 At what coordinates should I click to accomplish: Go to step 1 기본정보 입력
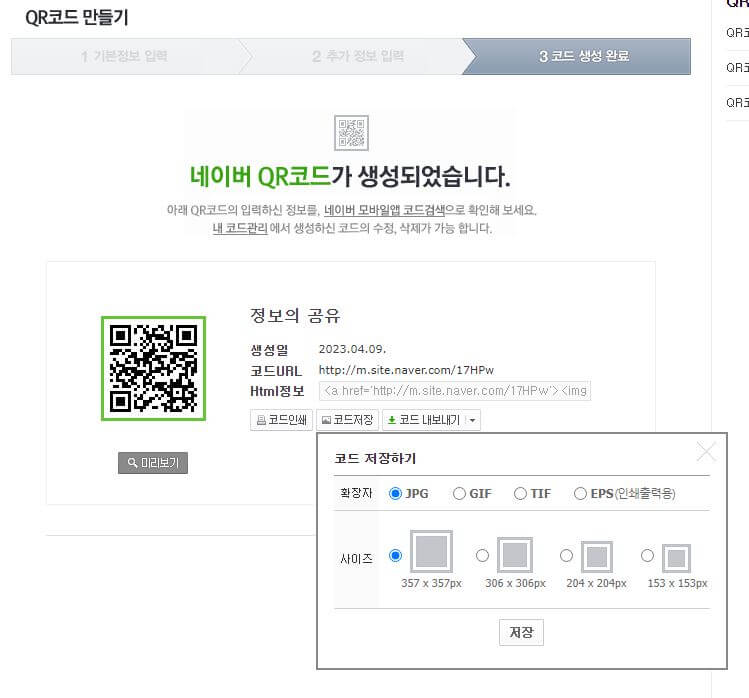(x=124, y=56)
